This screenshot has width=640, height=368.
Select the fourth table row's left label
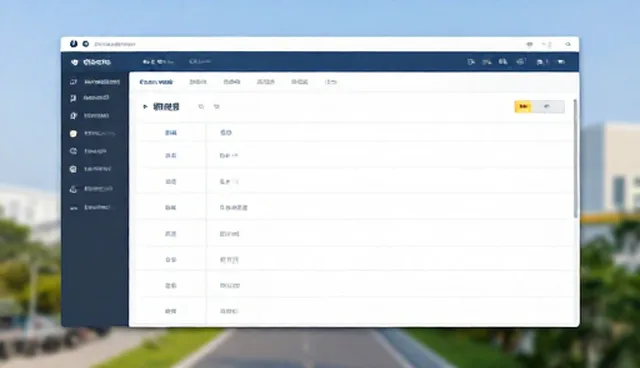click(171, 208)
